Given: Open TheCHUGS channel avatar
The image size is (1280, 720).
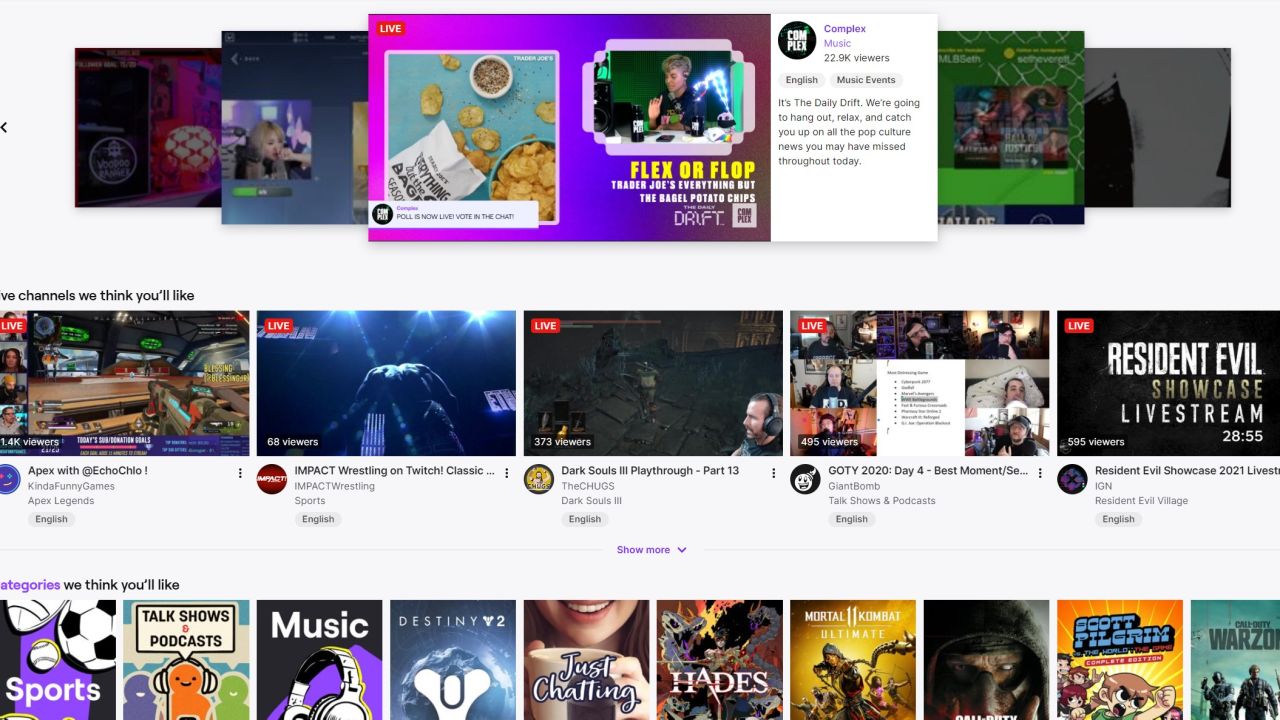Looking at the screenshot, I should pos(539,479).
